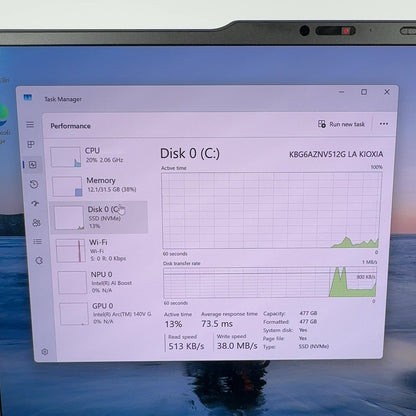The height and width of the screenshot is (416, 416).
Task: Open the Startup apps page icon
Action: 35,204
